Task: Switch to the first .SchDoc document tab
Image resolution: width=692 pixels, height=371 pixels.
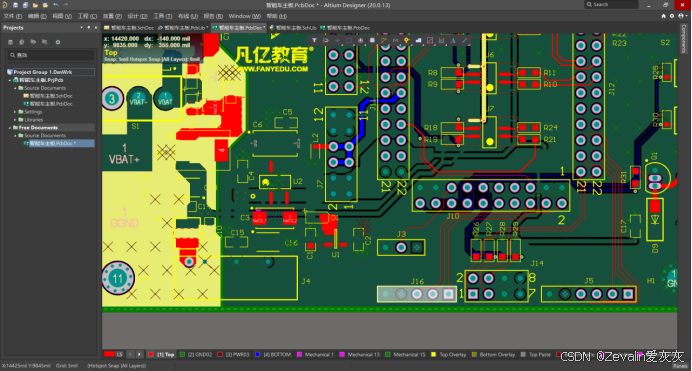Action: click(129, 27)
